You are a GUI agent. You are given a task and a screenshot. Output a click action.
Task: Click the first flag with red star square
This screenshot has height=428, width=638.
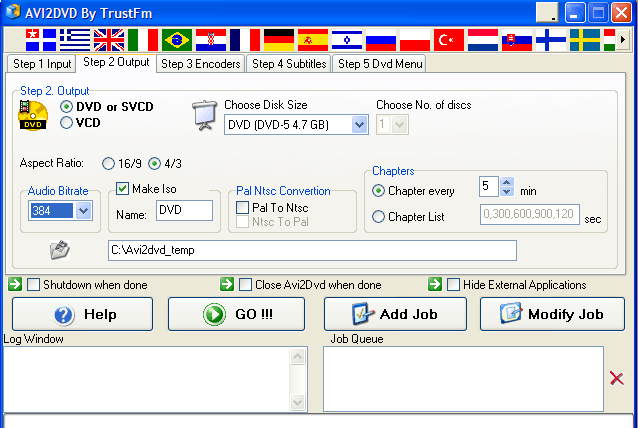(41, 40)
